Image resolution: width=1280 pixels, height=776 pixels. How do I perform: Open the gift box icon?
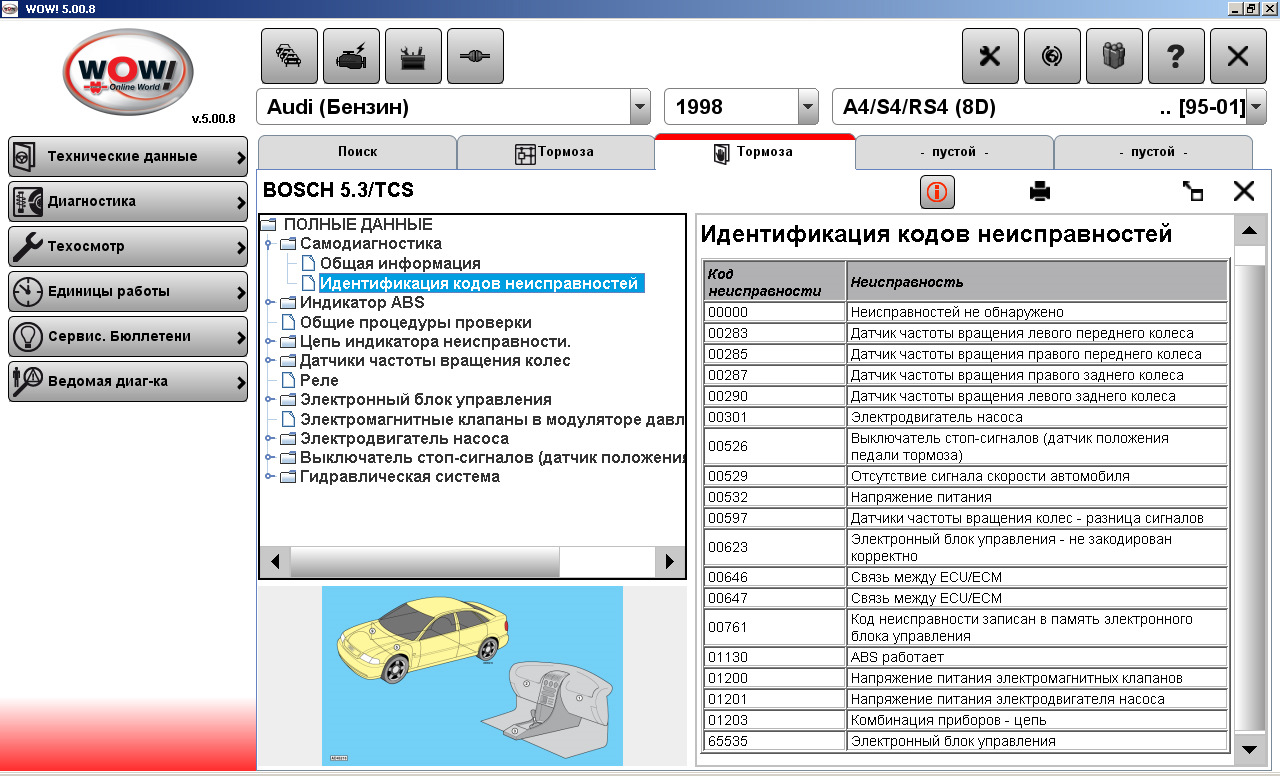(x=1114, y=56)
